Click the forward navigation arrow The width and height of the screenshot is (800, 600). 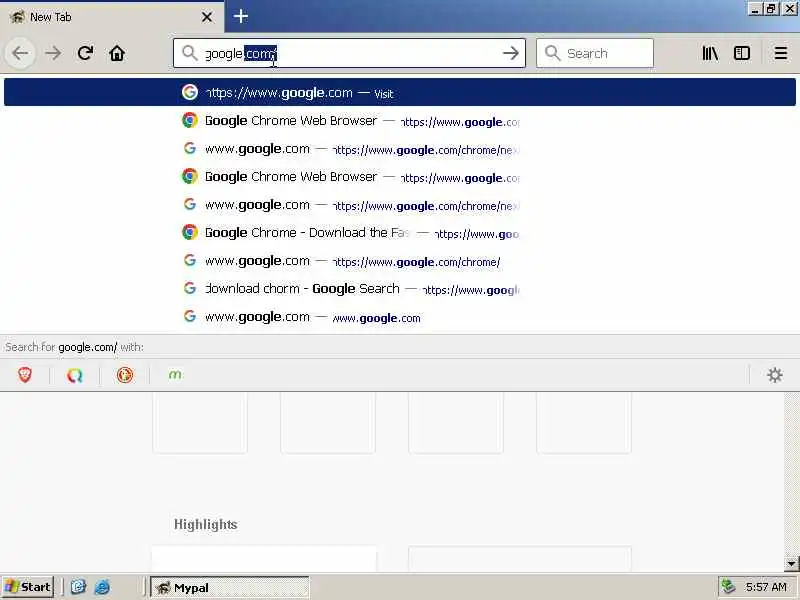53,53
